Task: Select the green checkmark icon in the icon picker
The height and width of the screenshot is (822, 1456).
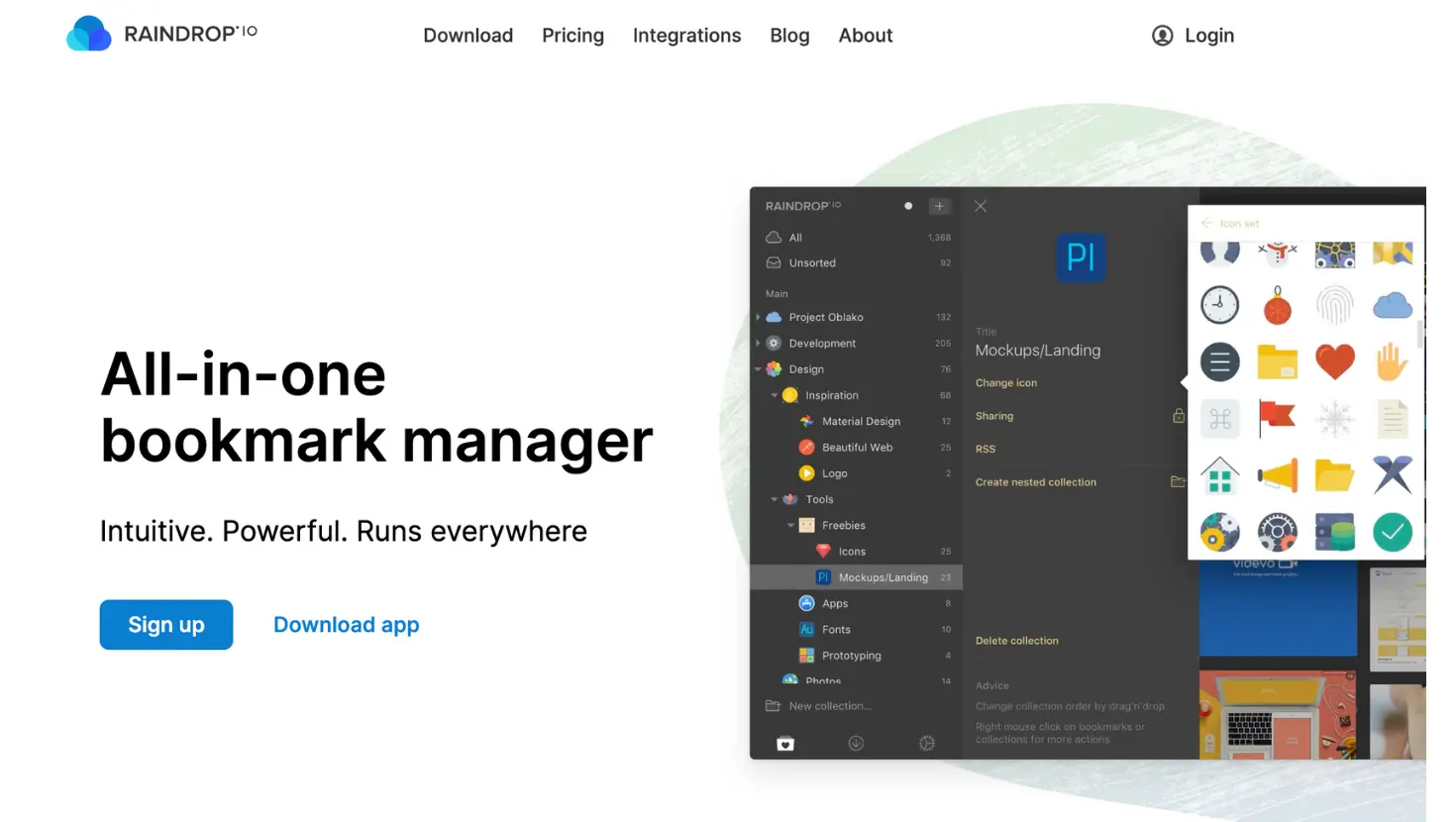Action: point(1392,532)
